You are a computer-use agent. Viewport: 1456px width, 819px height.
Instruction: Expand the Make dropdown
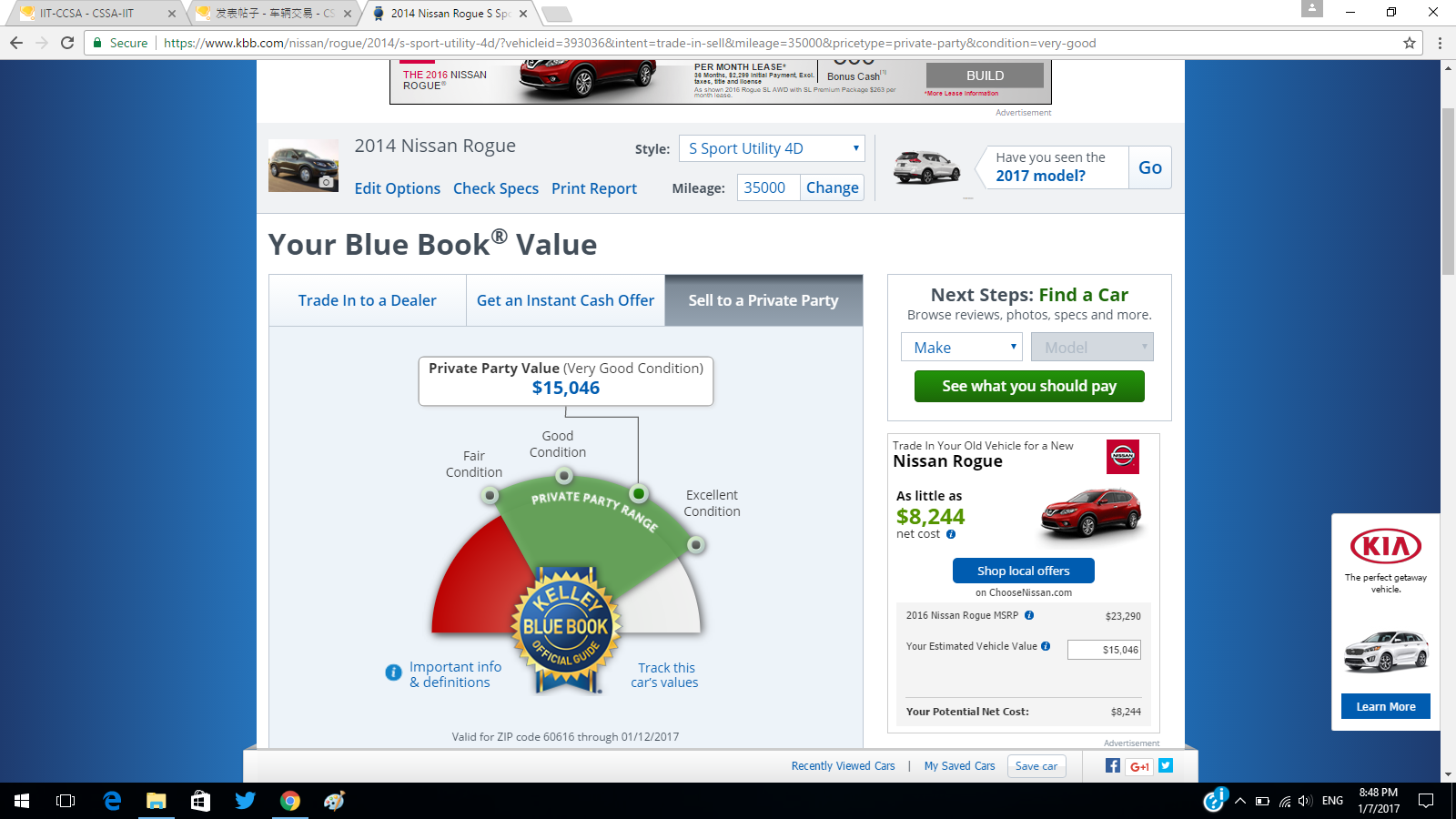962,347
